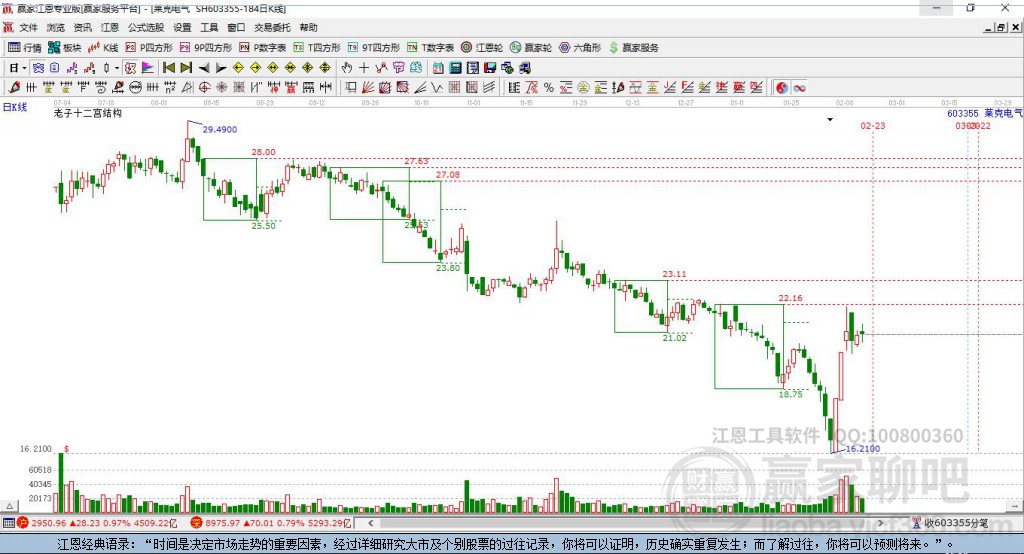Select the percent % retracement tool
Viewport: 1024px width, 554px height.
[x=549, y=88]
